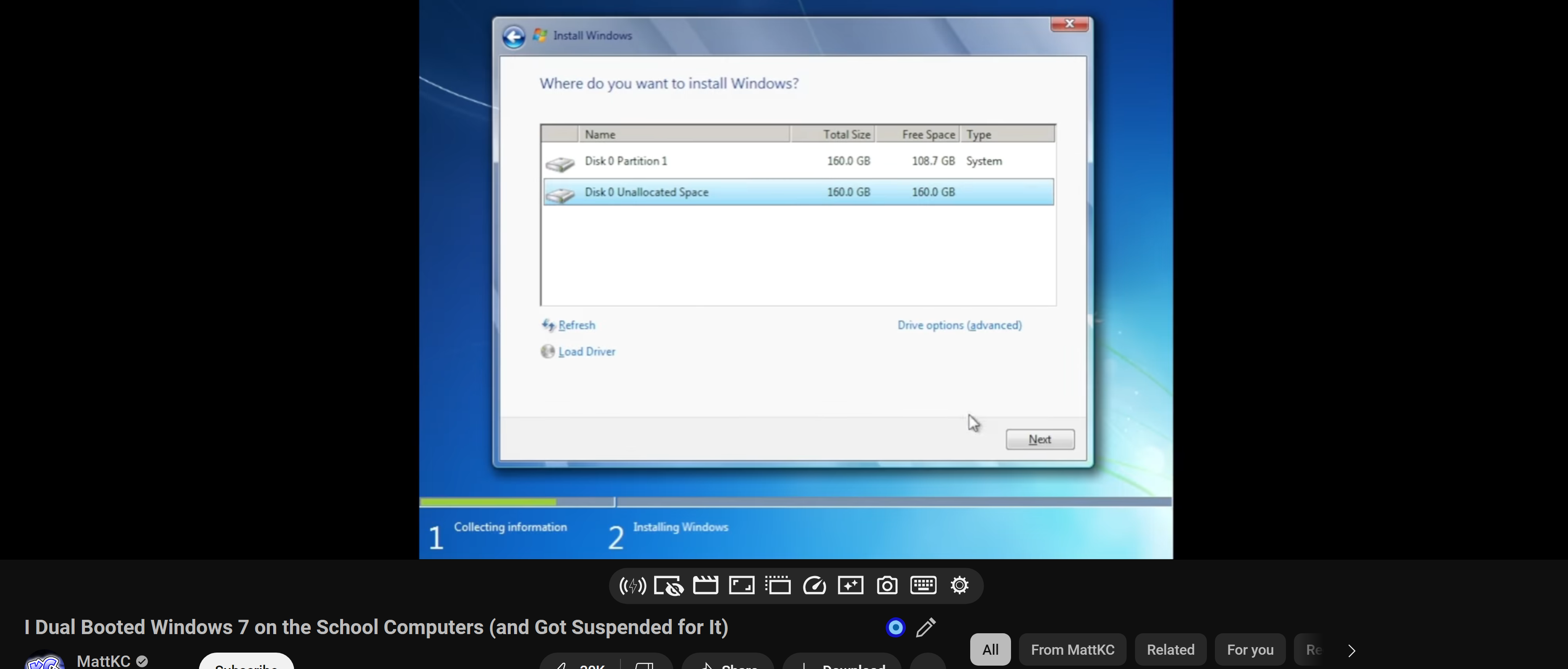Enable cinema mode clapperboard icon
The height and width of the screenshot is (669, 1568).
(x=705, y=585)
